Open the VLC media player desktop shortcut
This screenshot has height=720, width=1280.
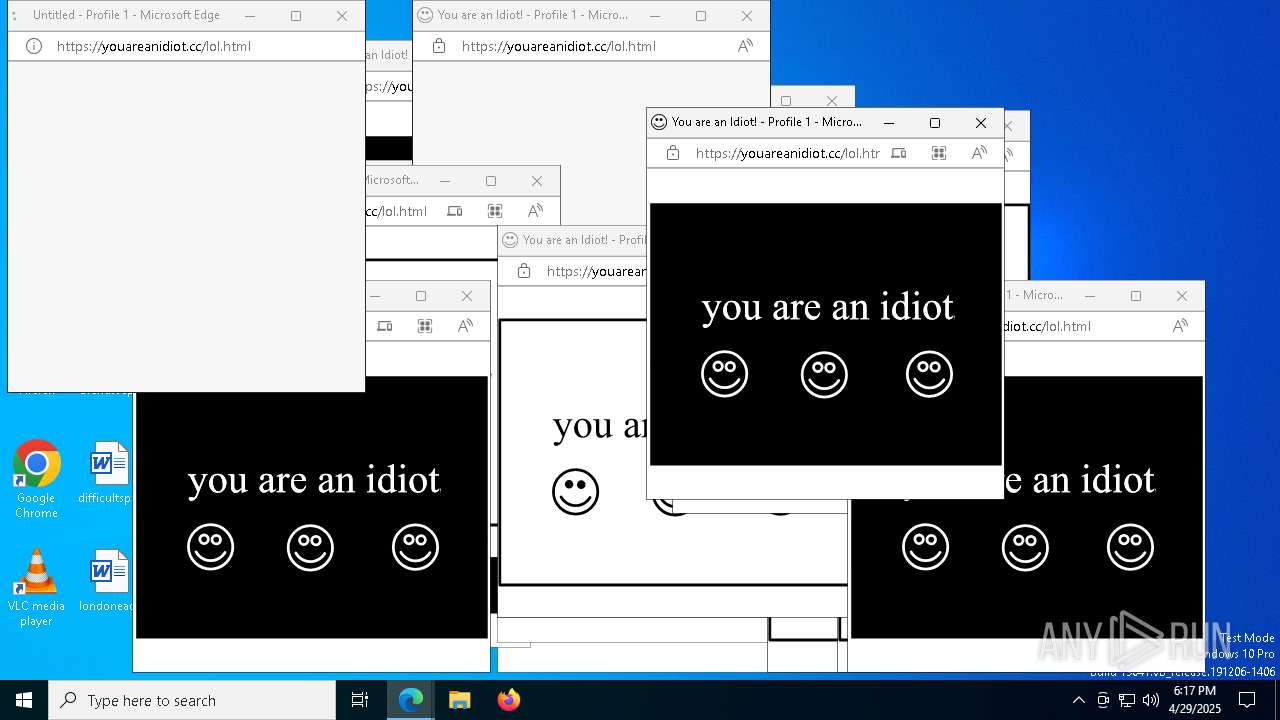click(36, 588)
